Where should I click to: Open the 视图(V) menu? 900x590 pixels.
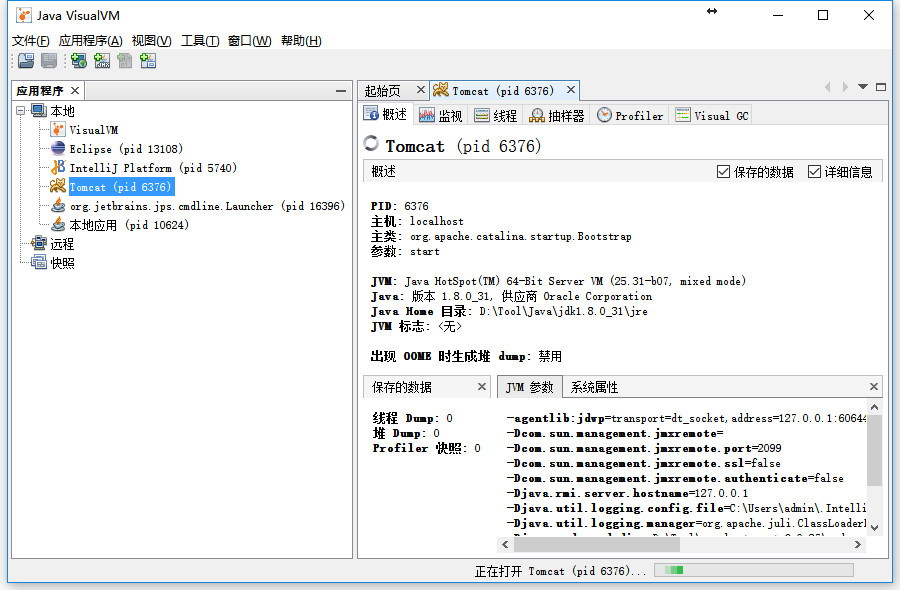152,41
